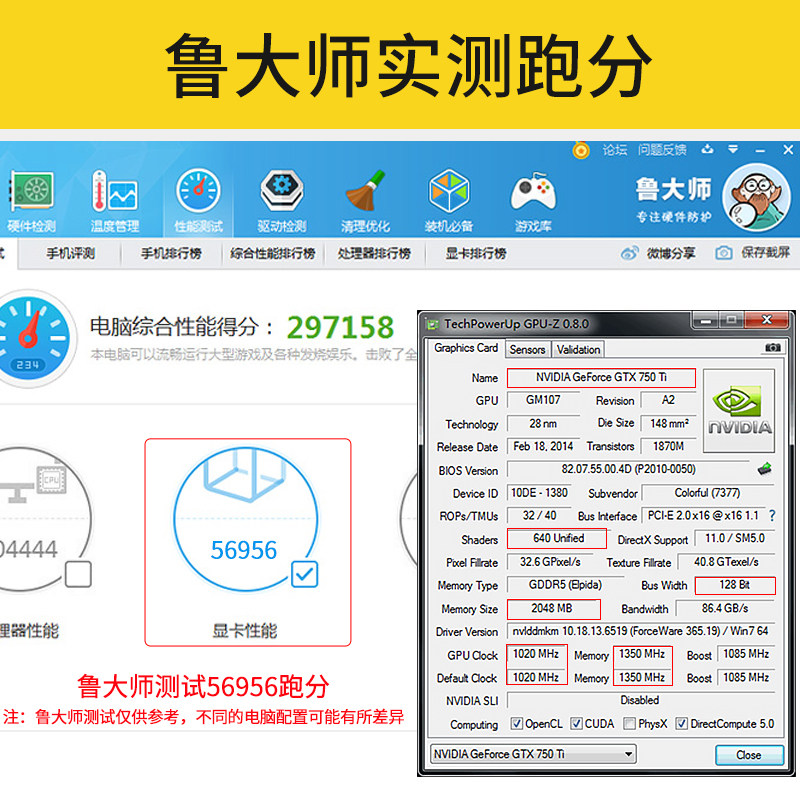Check the 处理器性能 checkbox
The height and width of the screenshot is (800, 800).
[x=78, y=574]
